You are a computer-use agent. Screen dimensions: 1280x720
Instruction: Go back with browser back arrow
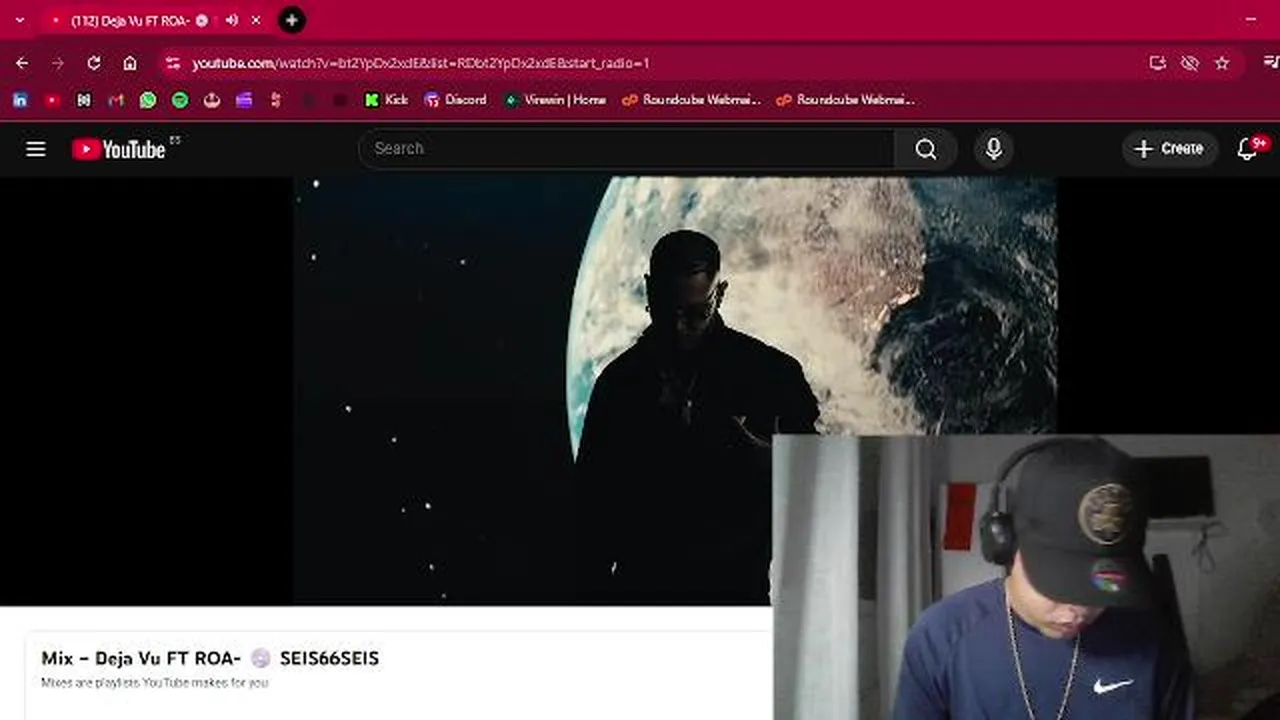(22, 63)
